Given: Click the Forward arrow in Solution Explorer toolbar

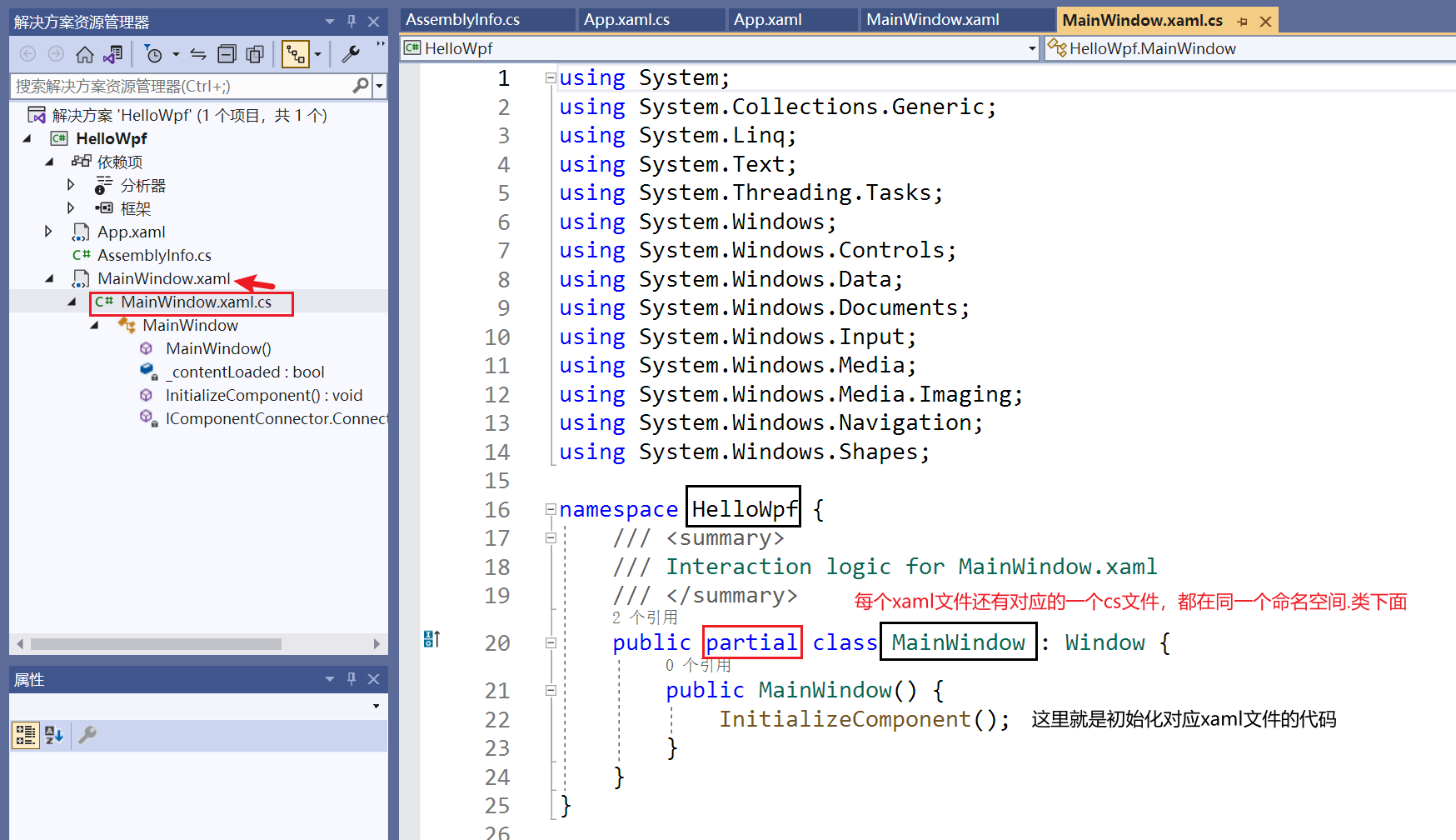Looking at the screenshot, I should 56,55.
